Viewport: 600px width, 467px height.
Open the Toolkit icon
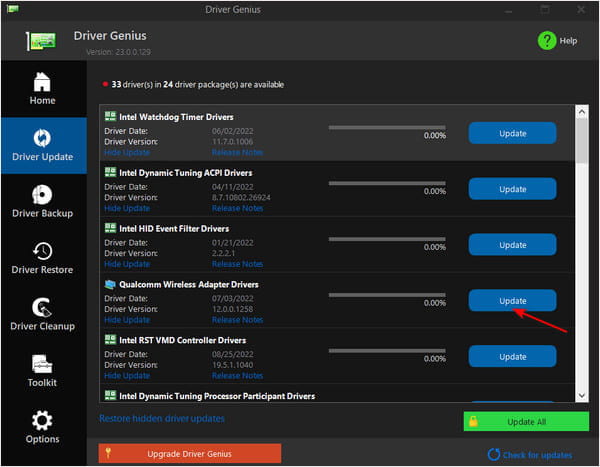pos(42,364)
